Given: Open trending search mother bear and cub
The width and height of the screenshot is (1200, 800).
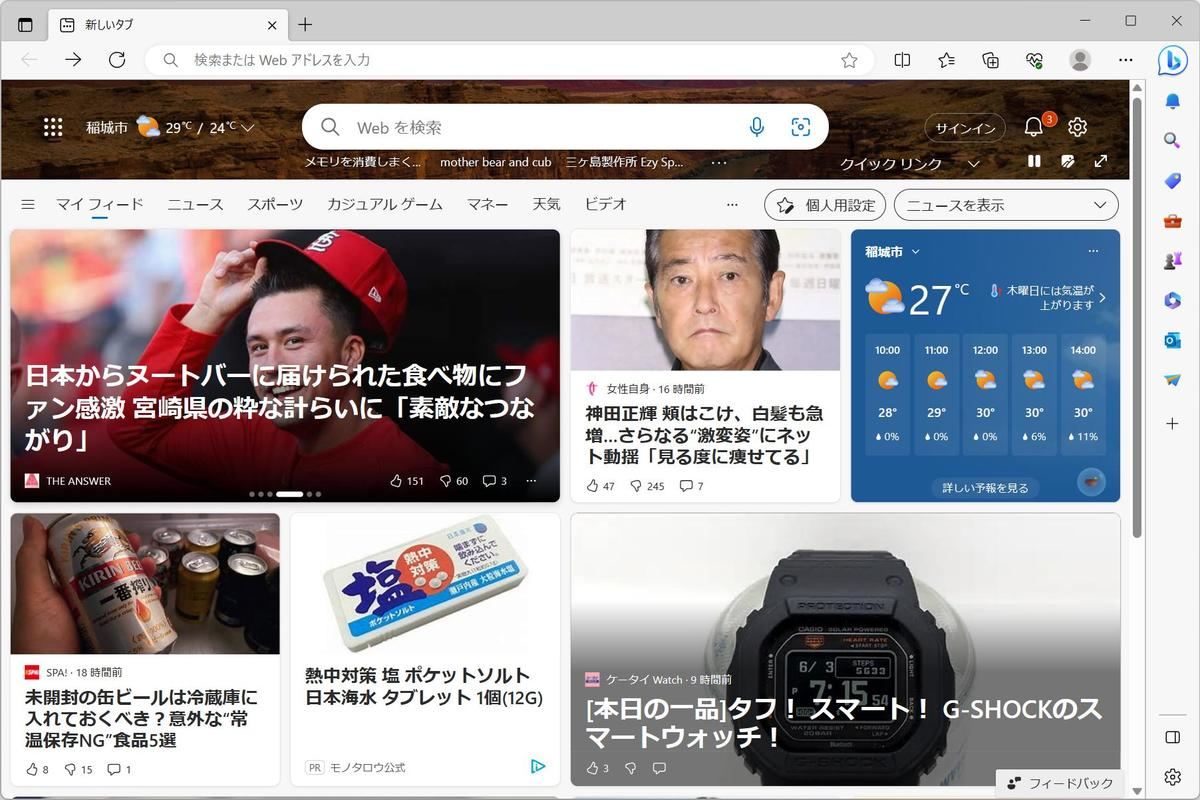Looking at the screenshot, I should click(x=495, y=162).
